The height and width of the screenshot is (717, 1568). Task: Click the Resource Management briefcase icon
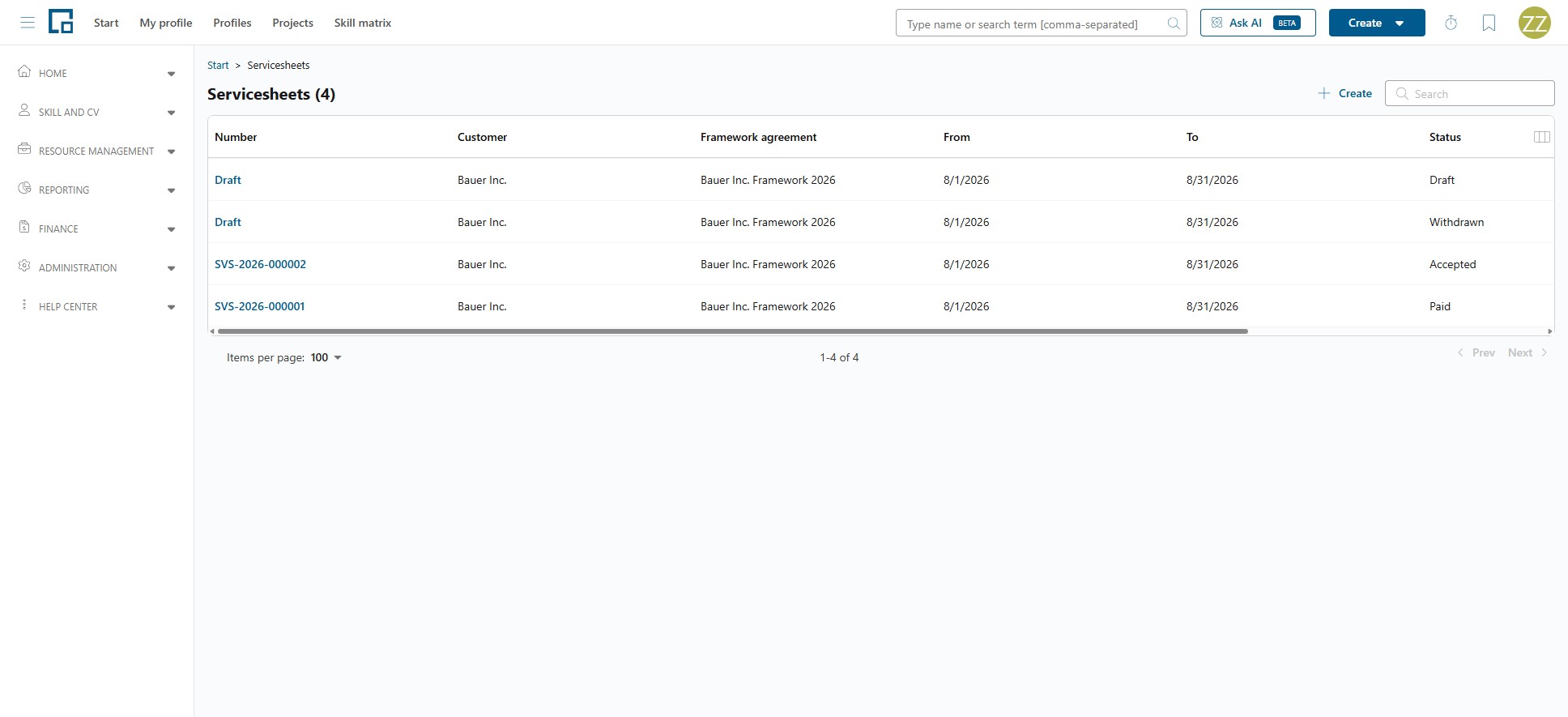24,149
